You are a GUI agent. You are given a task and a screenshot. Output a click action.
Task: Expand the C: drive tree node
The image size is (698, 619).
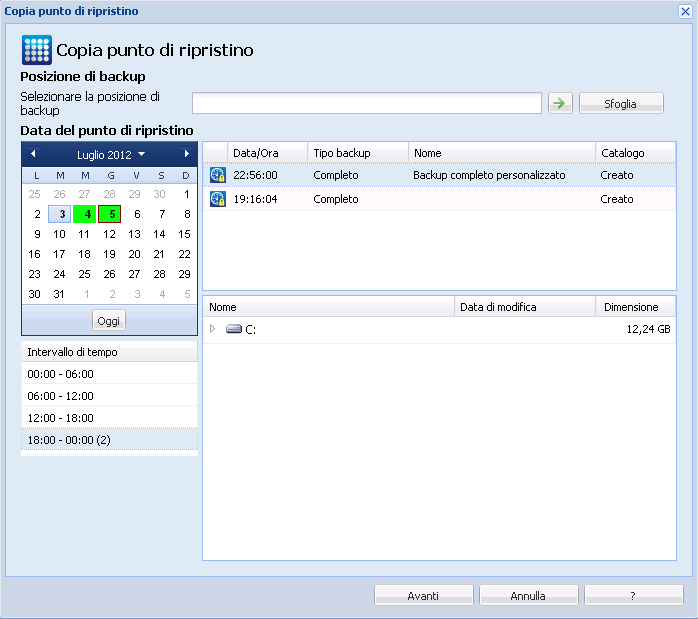[212, 329]
